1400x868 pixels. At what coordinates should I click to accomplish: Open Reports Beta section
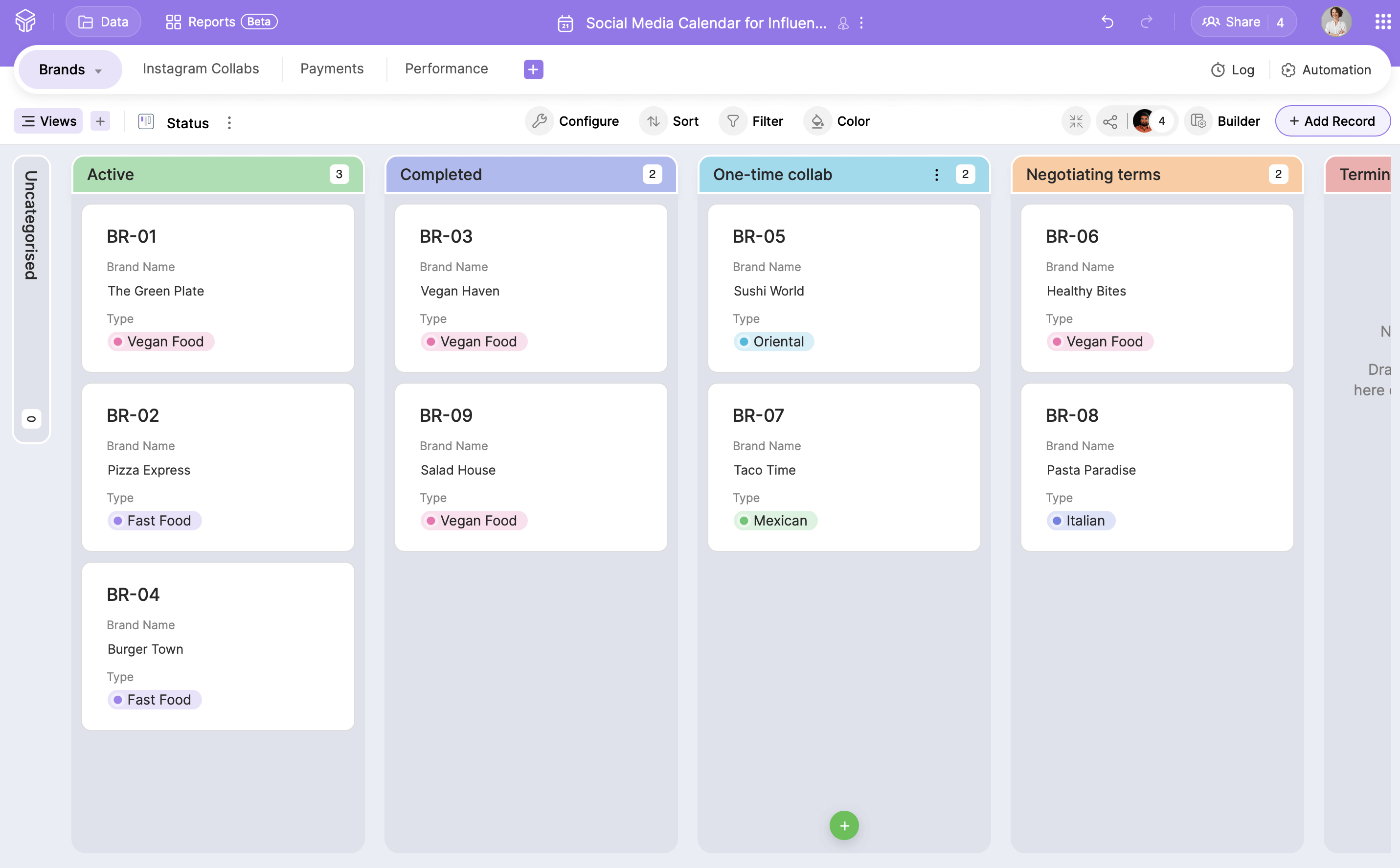tap(222, 22)
